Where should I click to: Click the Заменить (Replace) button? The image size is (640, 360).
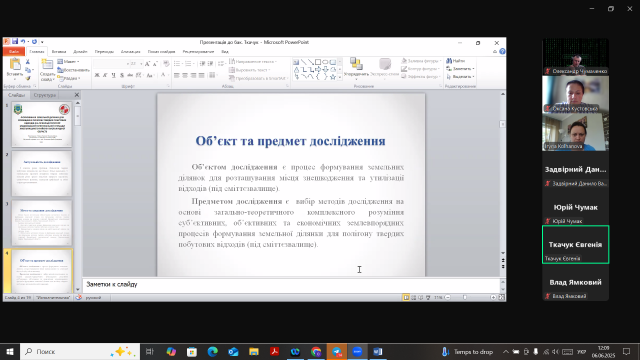point(461,69)
